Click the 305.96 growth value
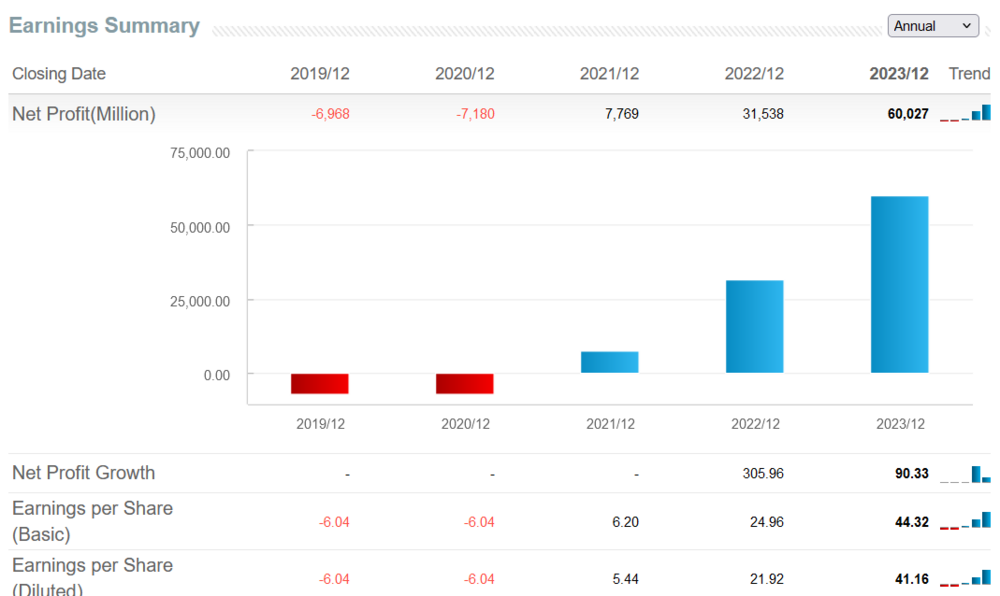Image resolution: width=1000 pixels, height=596 pixels. click(x=763, y=474)
